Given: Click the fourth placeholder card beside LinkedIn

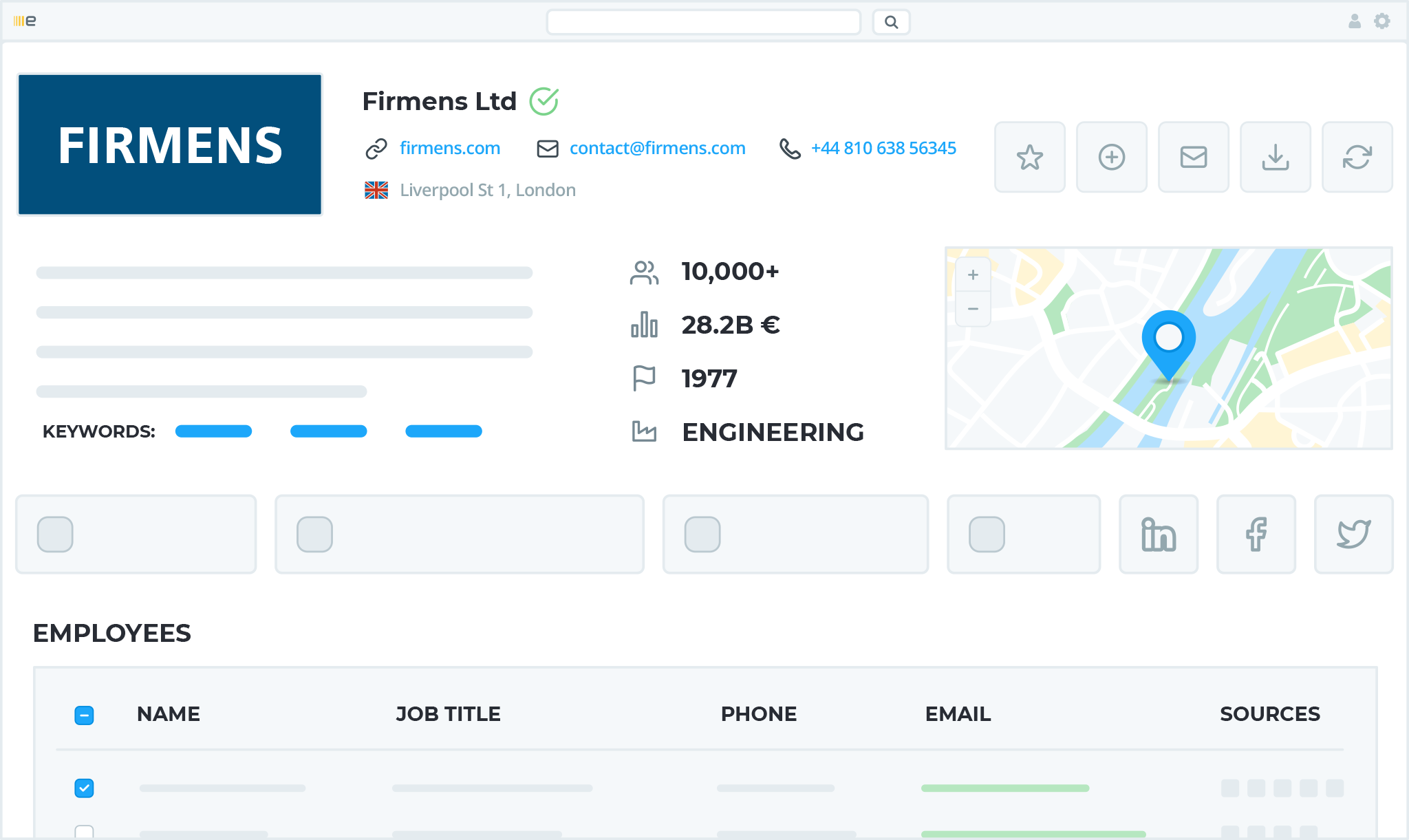Looking at the screenshot, I should pos(1024,535).
